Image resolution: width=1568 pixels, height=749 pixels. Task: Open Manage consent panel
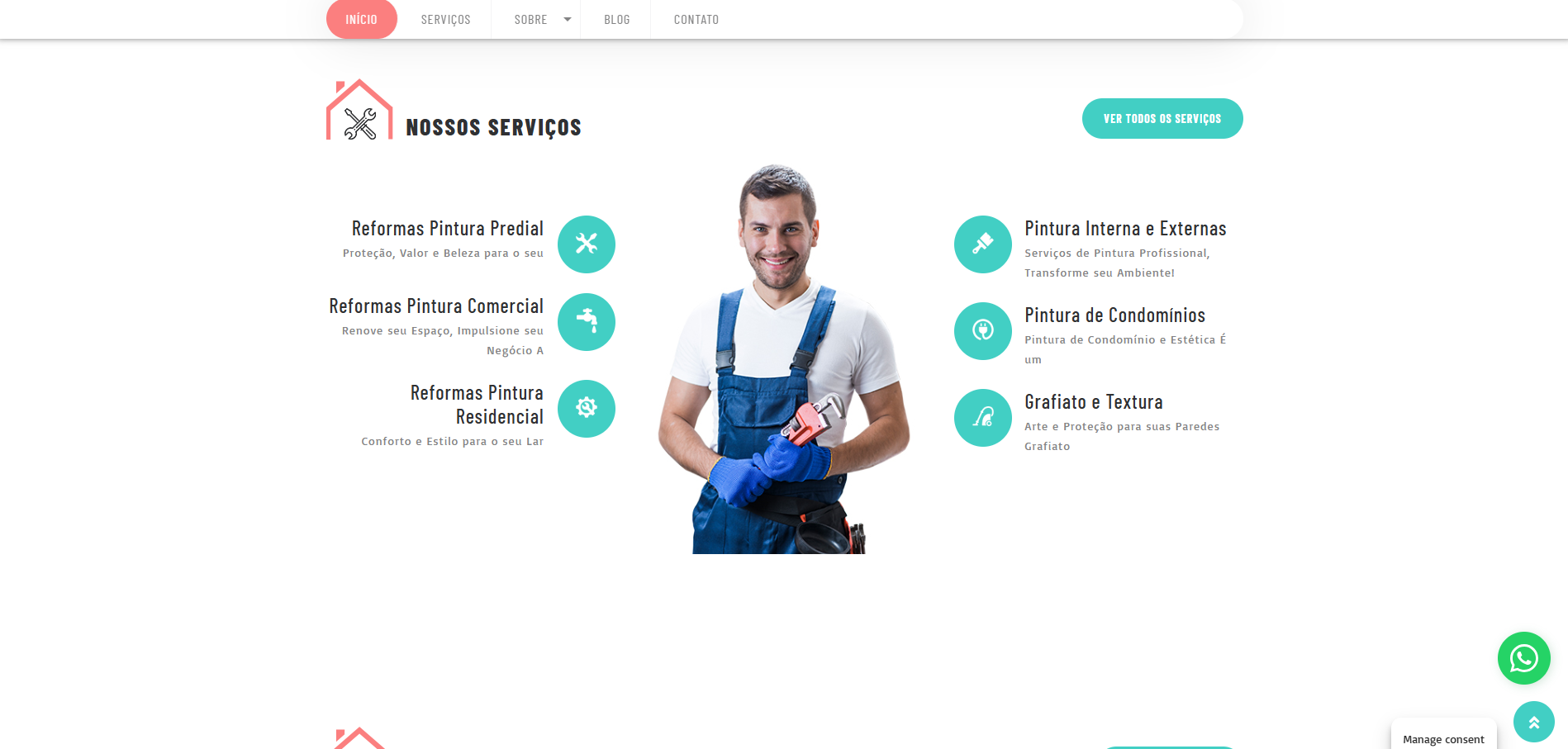coord(1443,738)
